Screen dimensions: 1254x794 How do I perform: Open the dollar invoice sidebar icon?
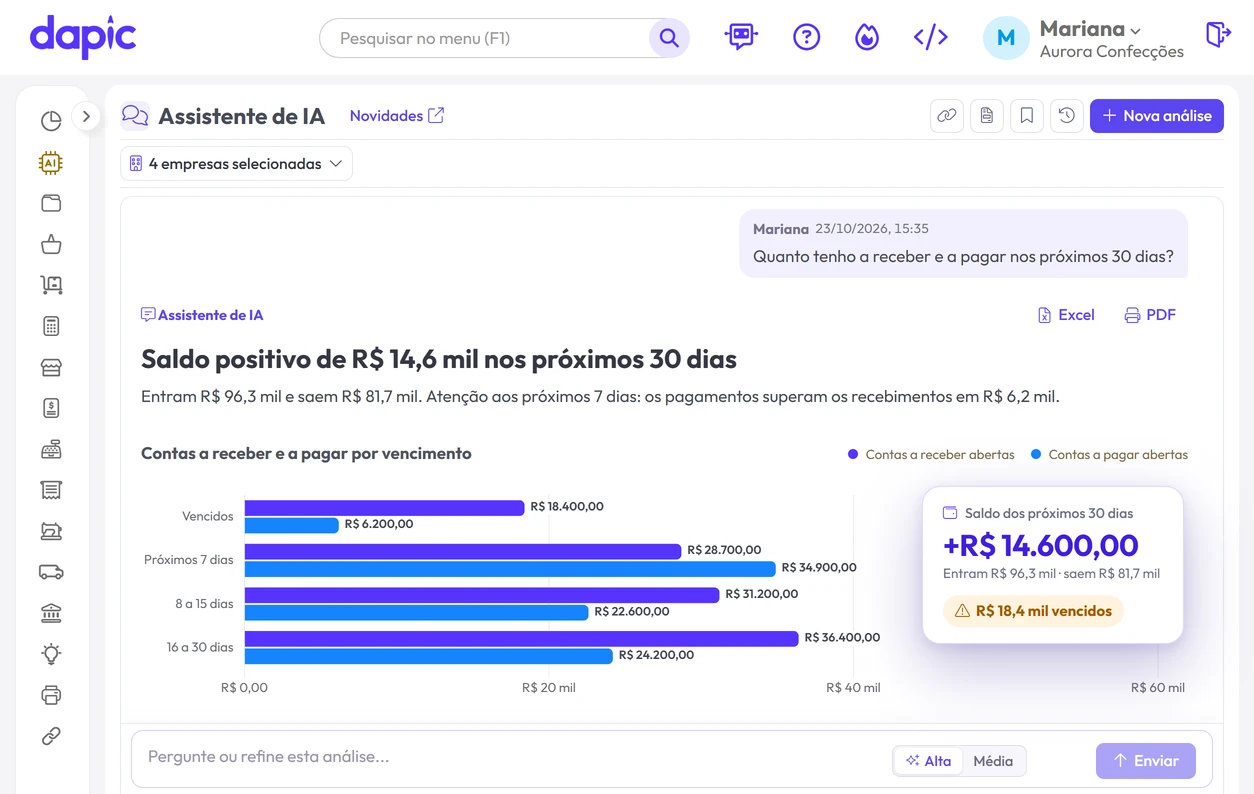click(x=51, y=408)
